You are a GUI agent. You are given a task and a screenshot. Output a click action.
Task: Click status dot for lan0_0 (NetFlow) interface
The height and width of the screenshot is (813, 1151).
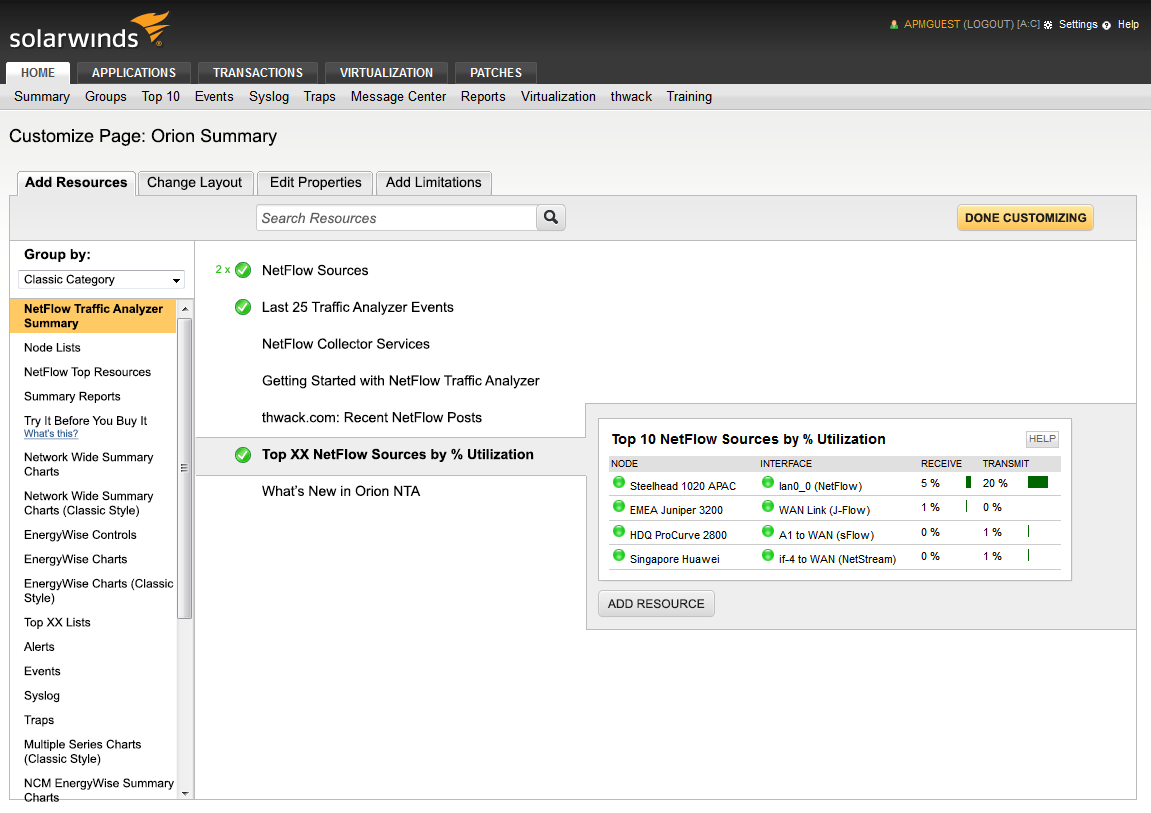[x=768, y=482]
